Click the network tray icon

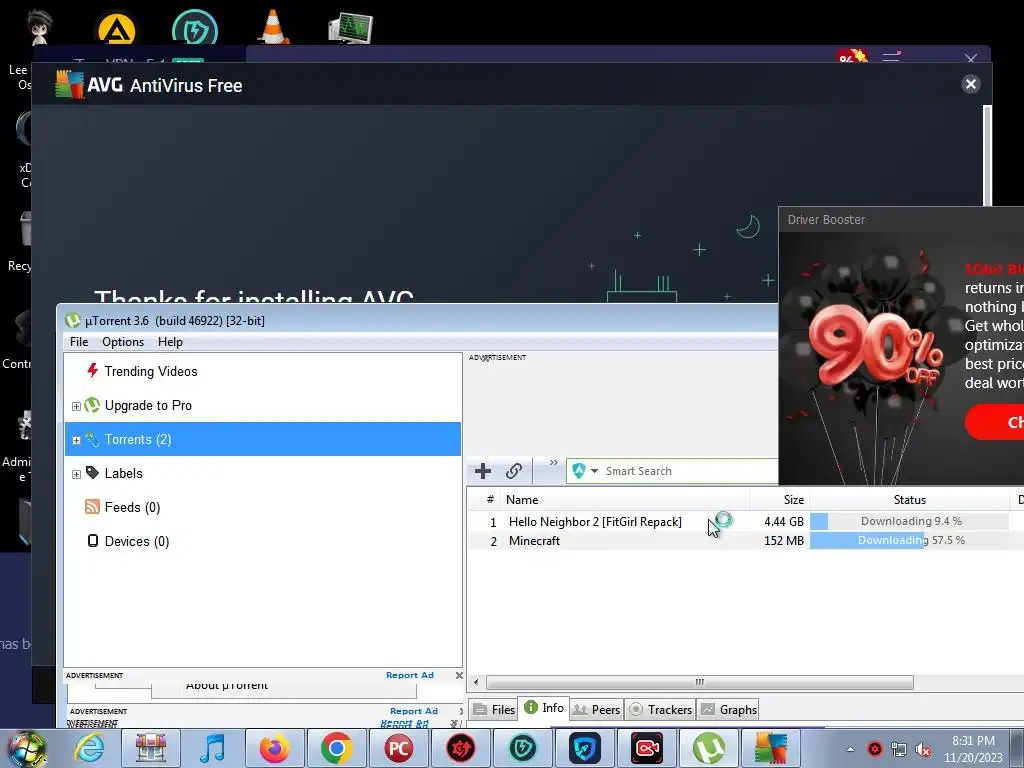click(899, 750)
